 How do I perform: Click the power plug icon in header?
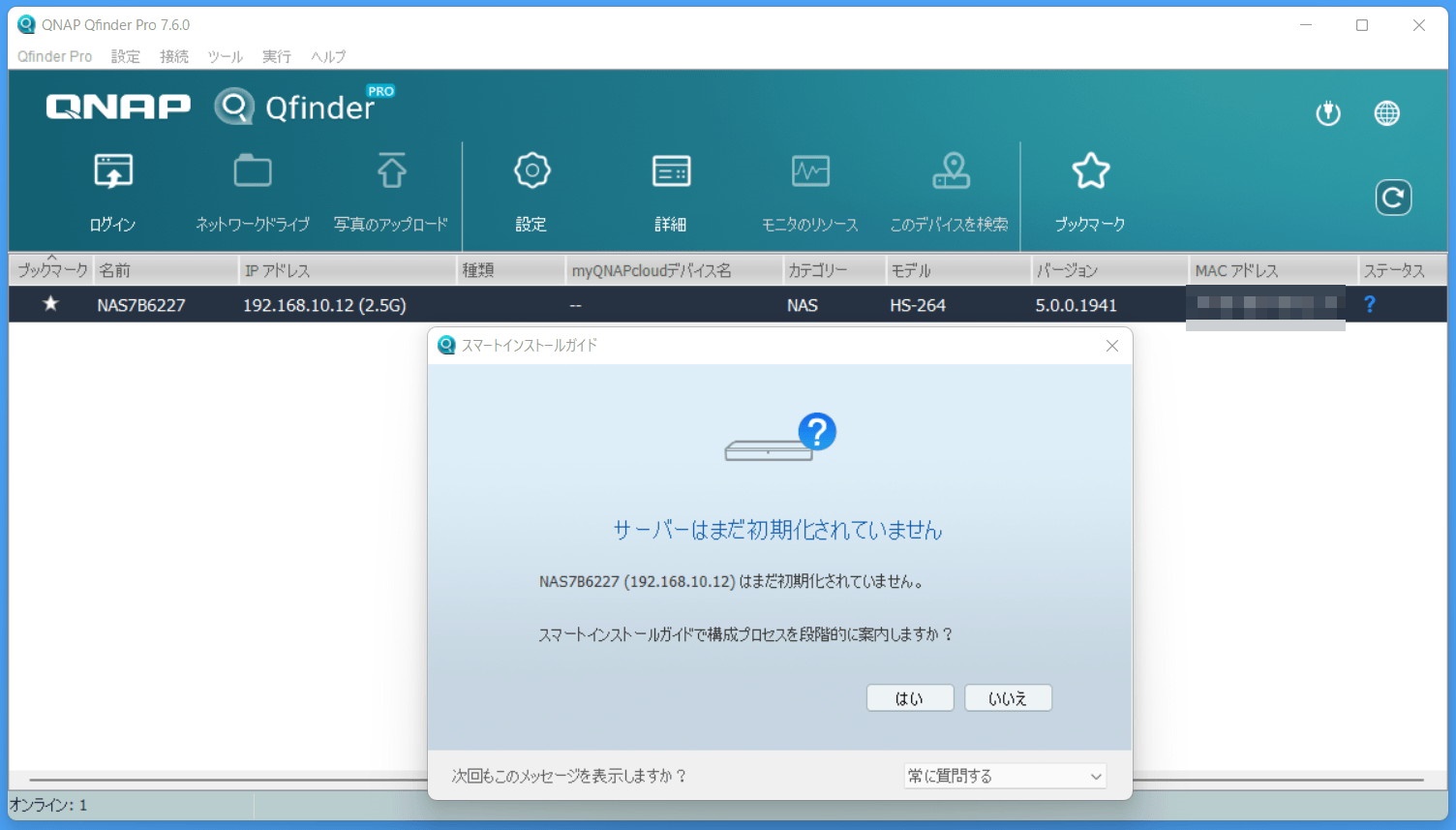click(x=1328, y=113)
